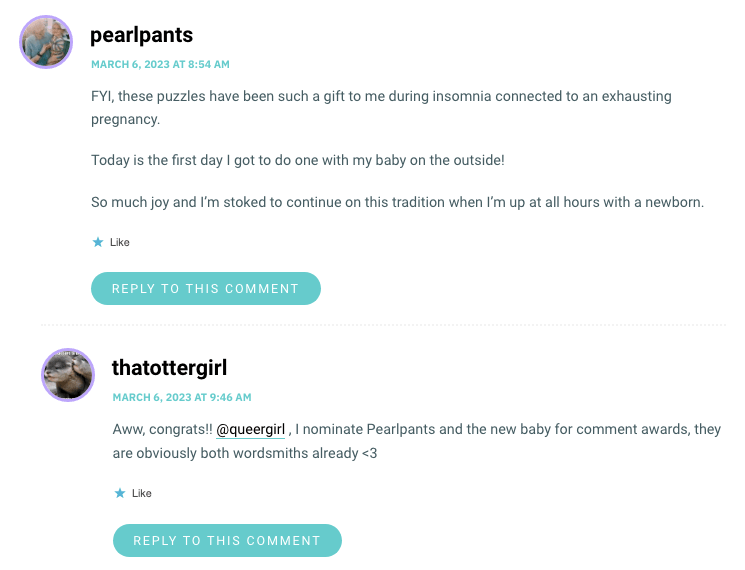Open thatottergirl's otter avatar
Screen dimensions: 745x570
[x=68, y=375]
